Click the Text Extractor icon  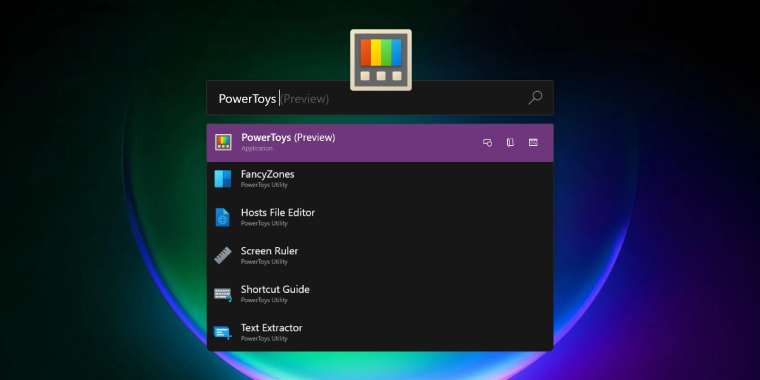(223, 332)
